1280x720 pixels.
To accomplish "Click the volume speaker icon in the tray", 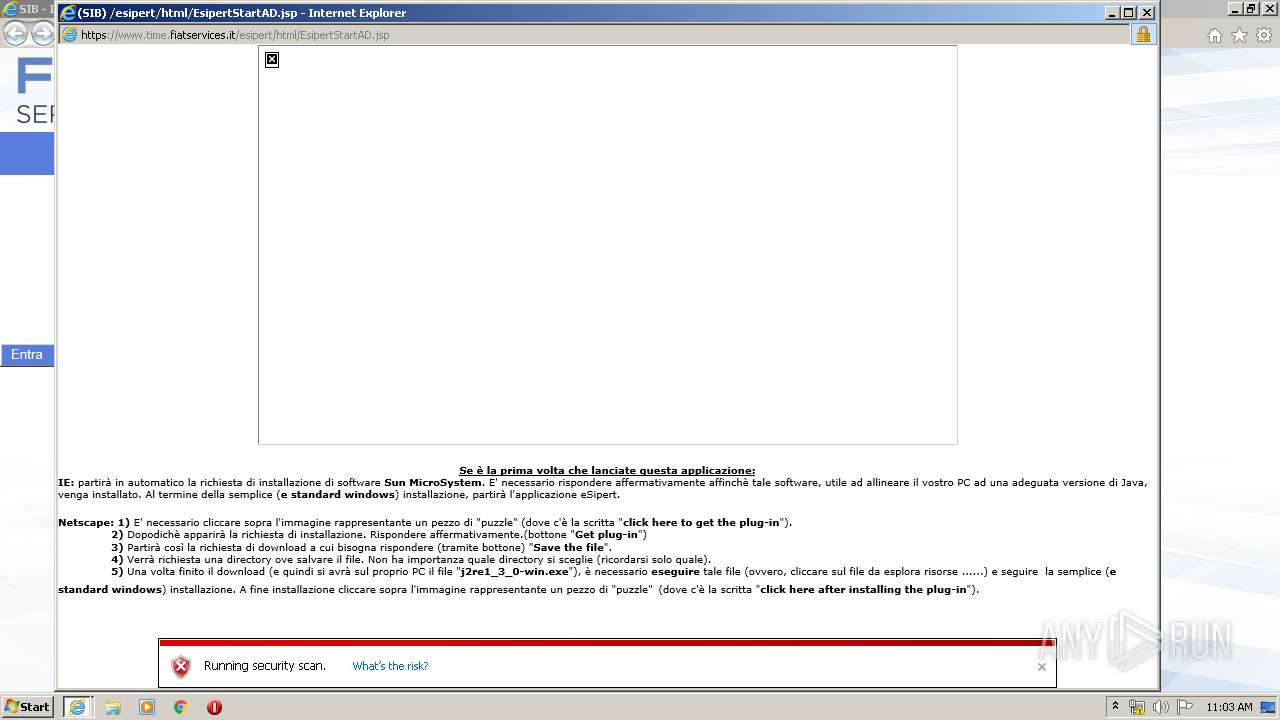I will pyautogui.click(x=1160, y=707).
